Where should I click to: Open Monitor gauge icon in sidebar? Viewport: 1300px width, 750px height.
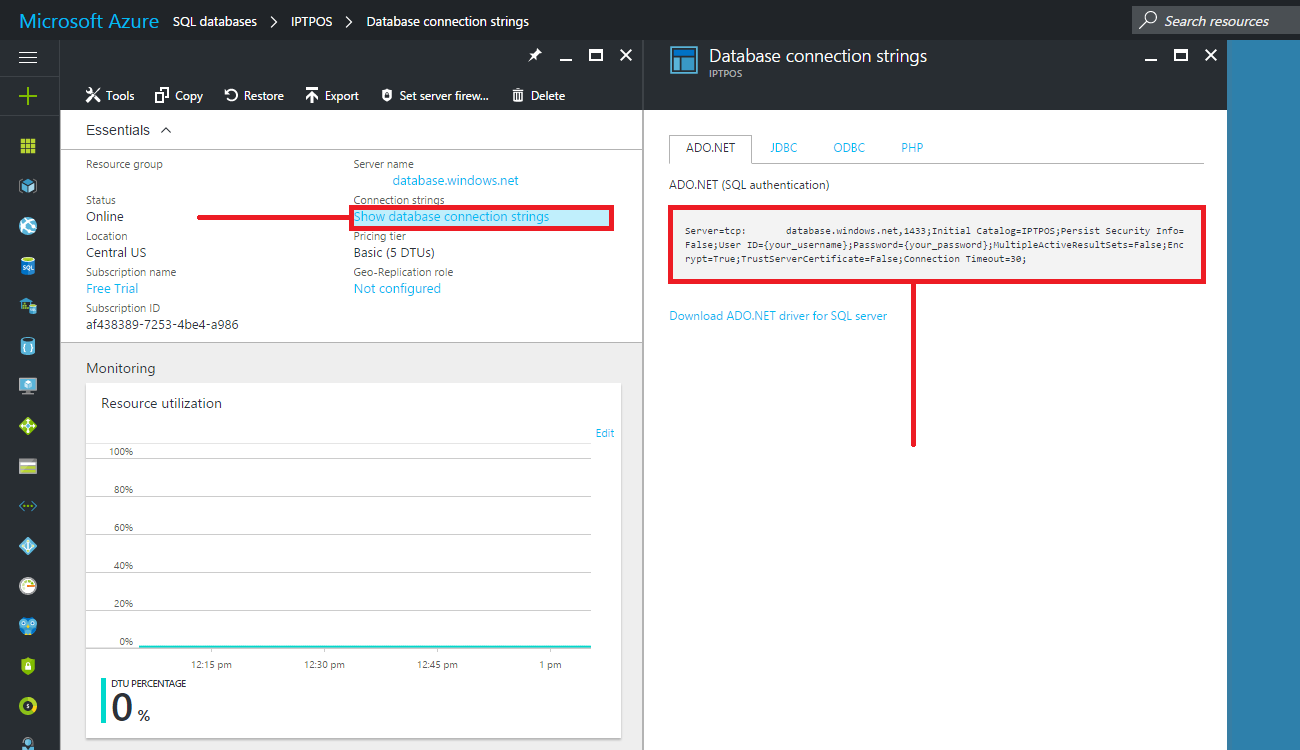(28, 586)
